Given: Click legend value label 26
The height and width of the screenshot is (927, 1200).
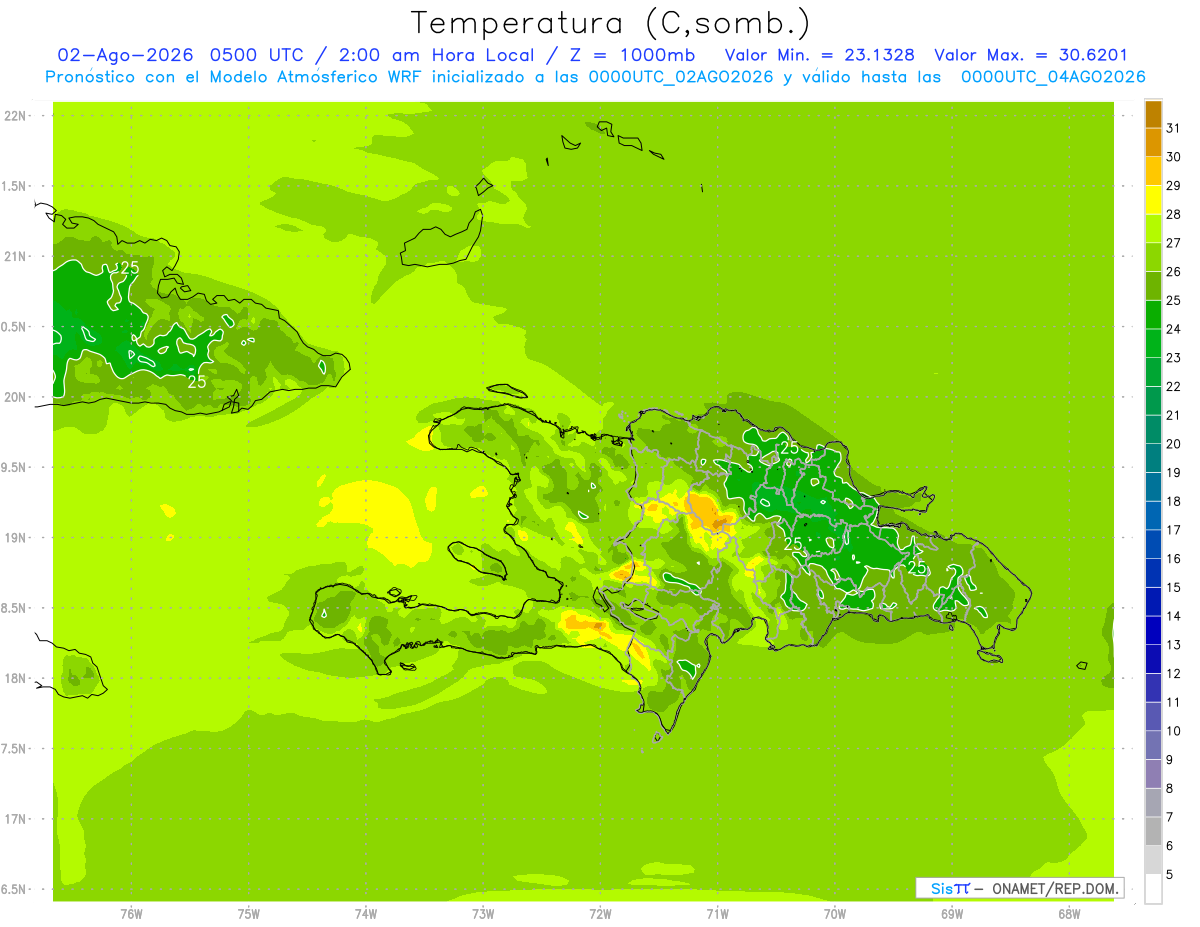Looking at the screenshot, I should coord(1173,271).
